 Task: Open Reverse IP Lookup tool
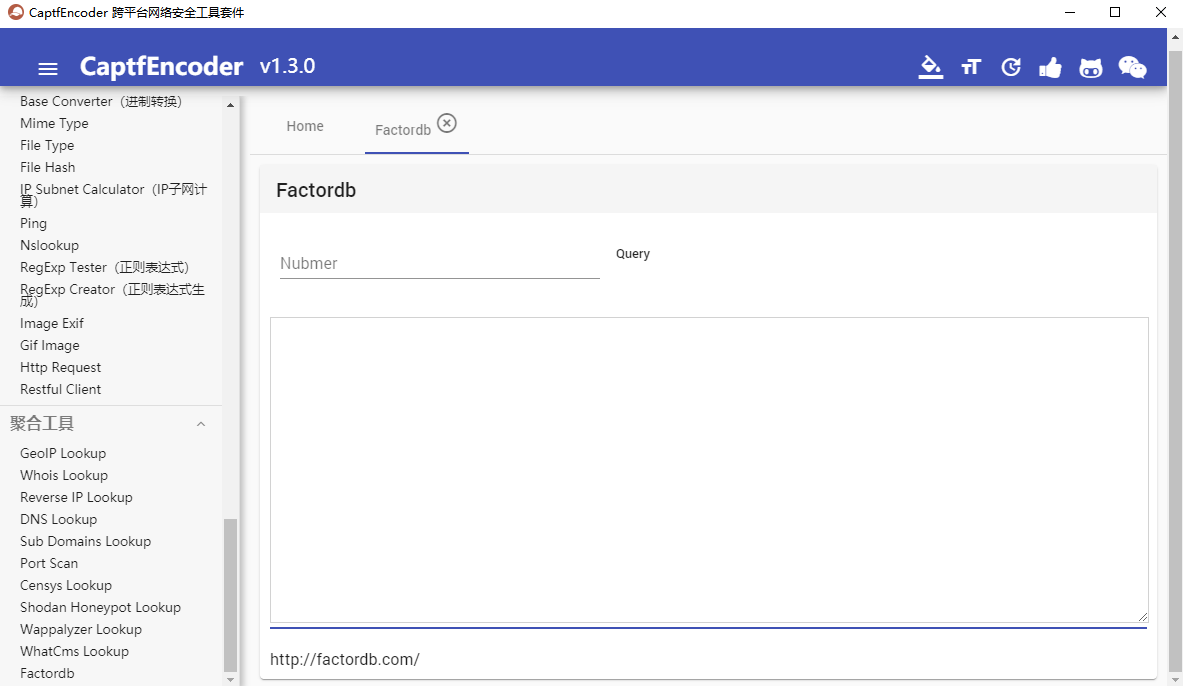[76, 497]
